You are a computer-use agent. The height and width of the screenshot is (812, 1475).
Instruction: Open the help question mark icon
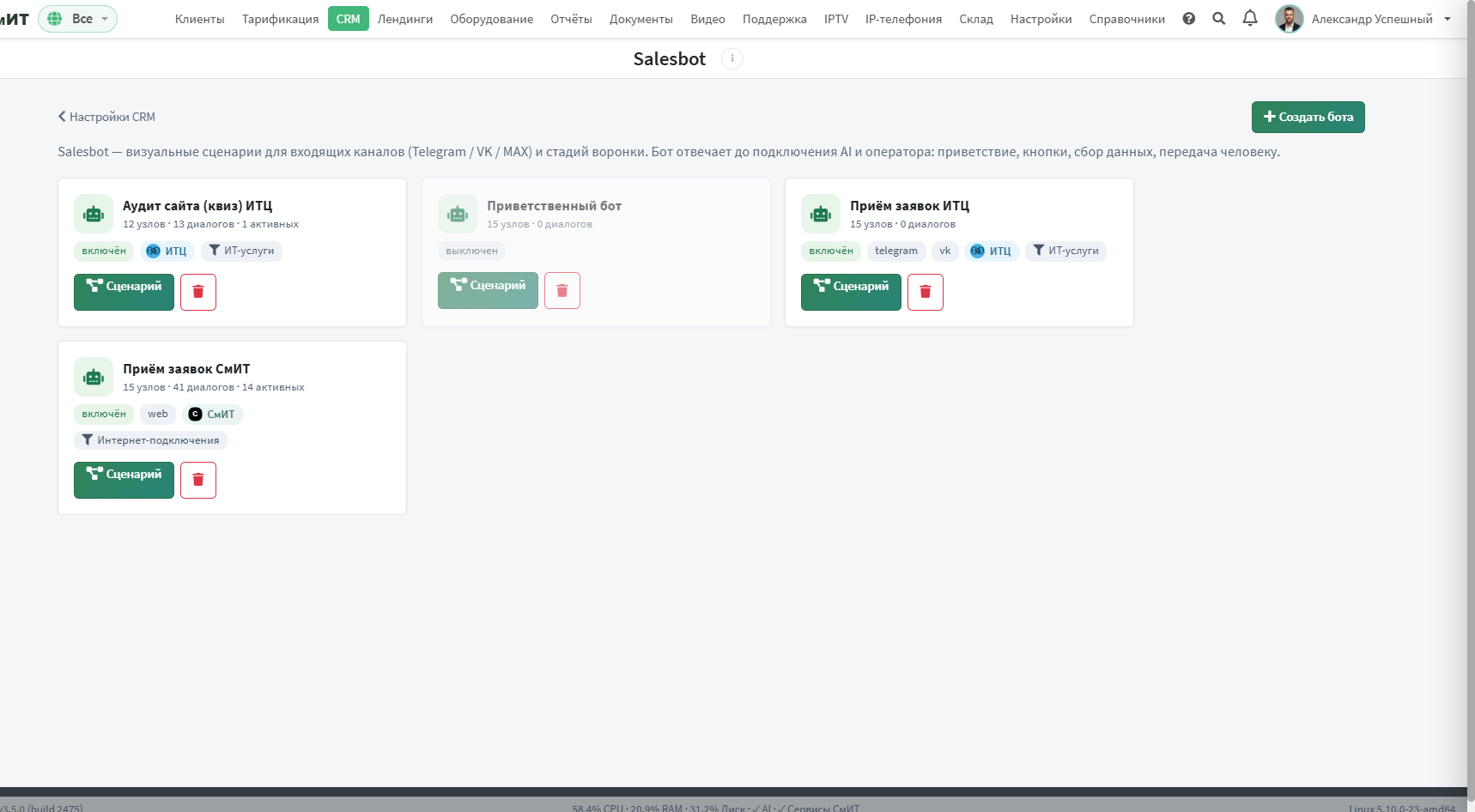pos(1189,18)
